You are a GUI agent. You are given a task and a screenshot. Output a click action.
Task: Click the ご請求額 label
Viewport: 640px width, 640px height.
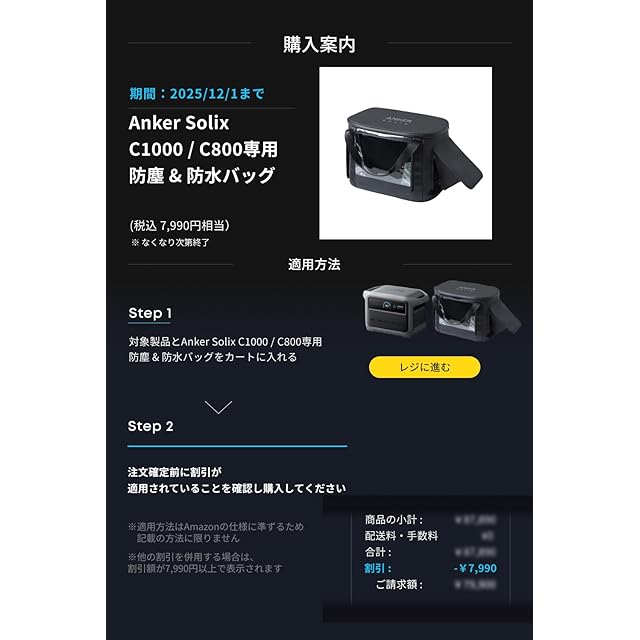pyautogui.click(x=399, y=584)
